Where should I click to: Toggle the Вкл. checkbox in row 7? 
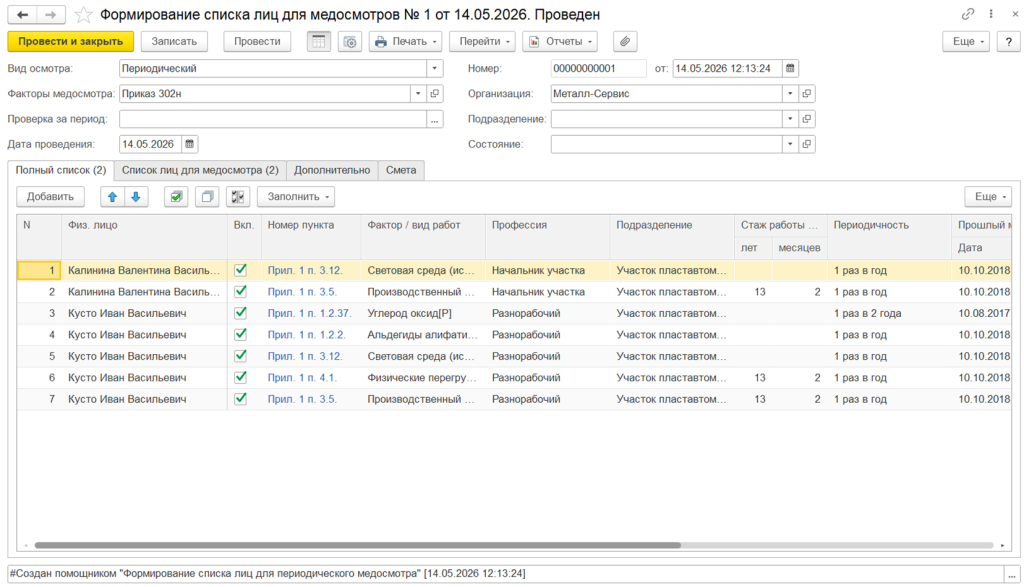pyautogui.click(x=241, y=398)
